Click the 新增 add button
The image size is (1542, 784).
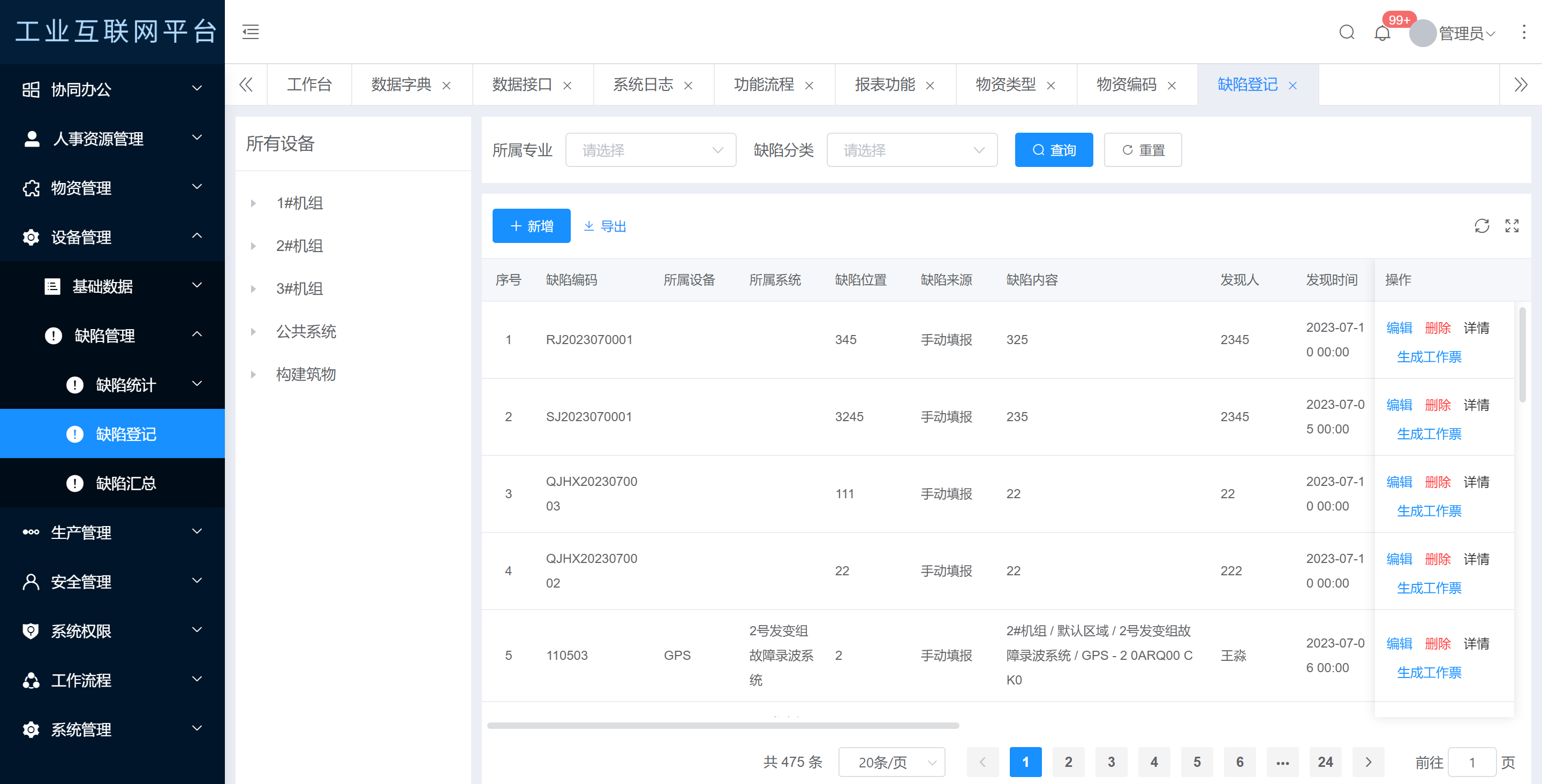click(x=531, y=226)
